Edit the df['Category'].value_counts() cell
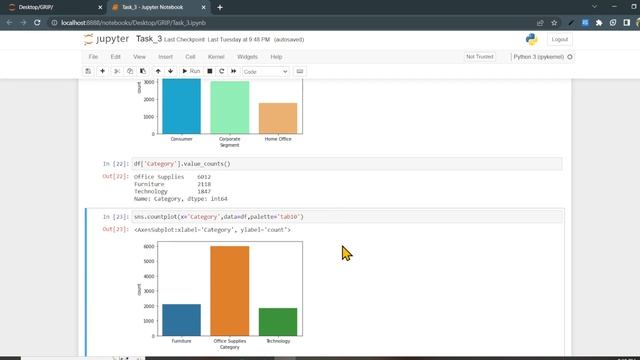This screenshot has height=360, width=640. pos(347,164)
